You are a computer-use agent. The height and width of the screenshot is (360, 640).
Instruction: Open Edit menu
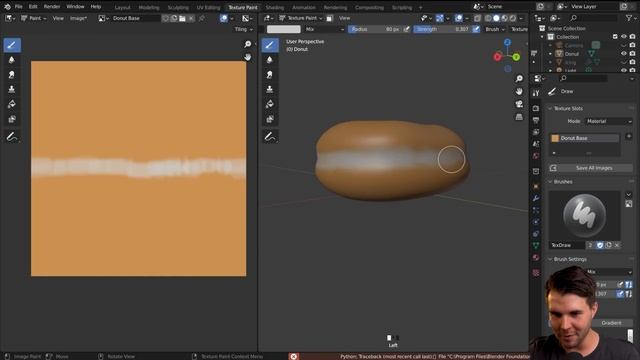coord(33,7)
